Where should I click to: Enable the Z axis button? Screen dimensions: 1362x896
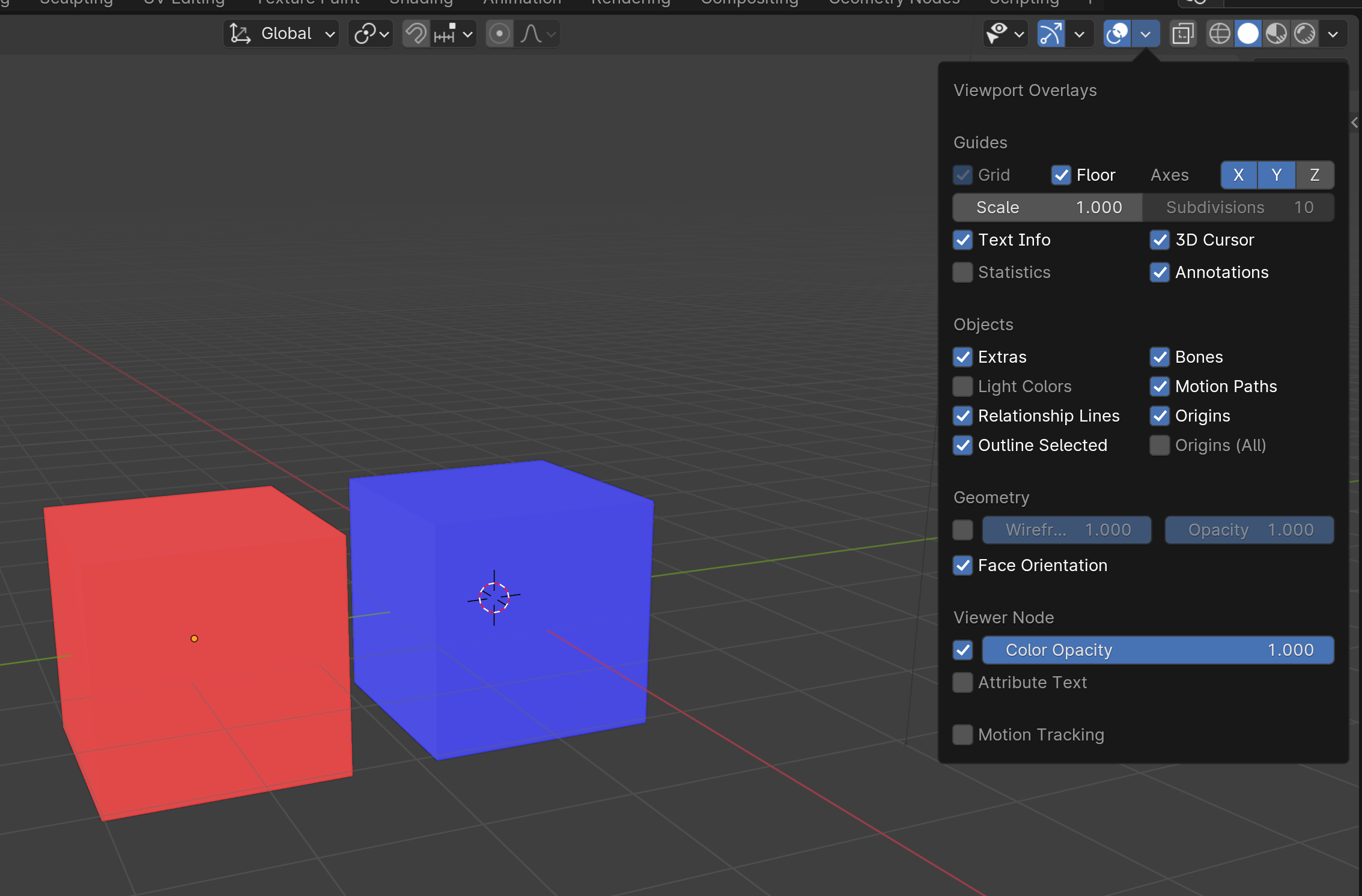point(1315,175)
